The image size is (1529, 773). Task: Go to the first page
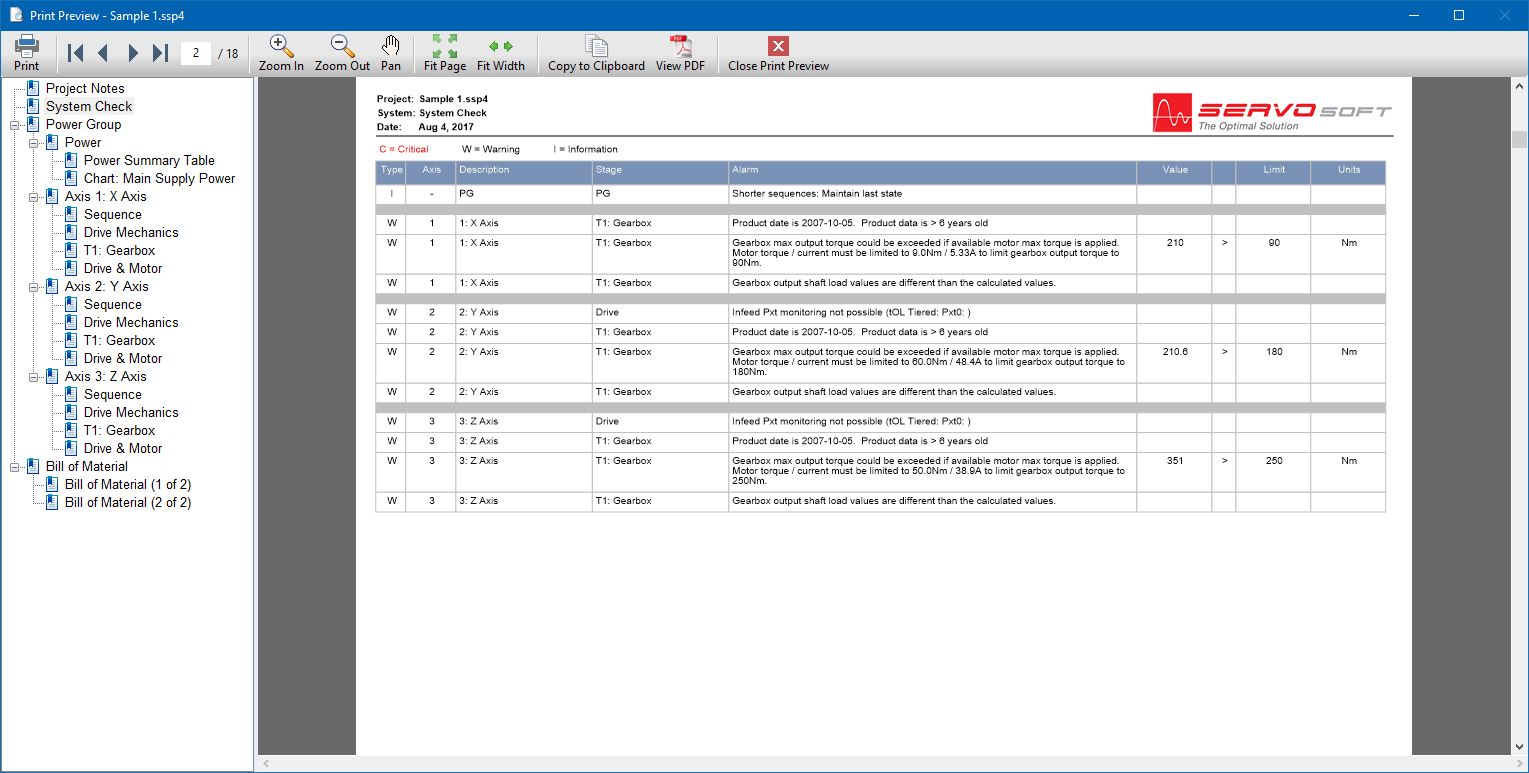coord(75,53)
